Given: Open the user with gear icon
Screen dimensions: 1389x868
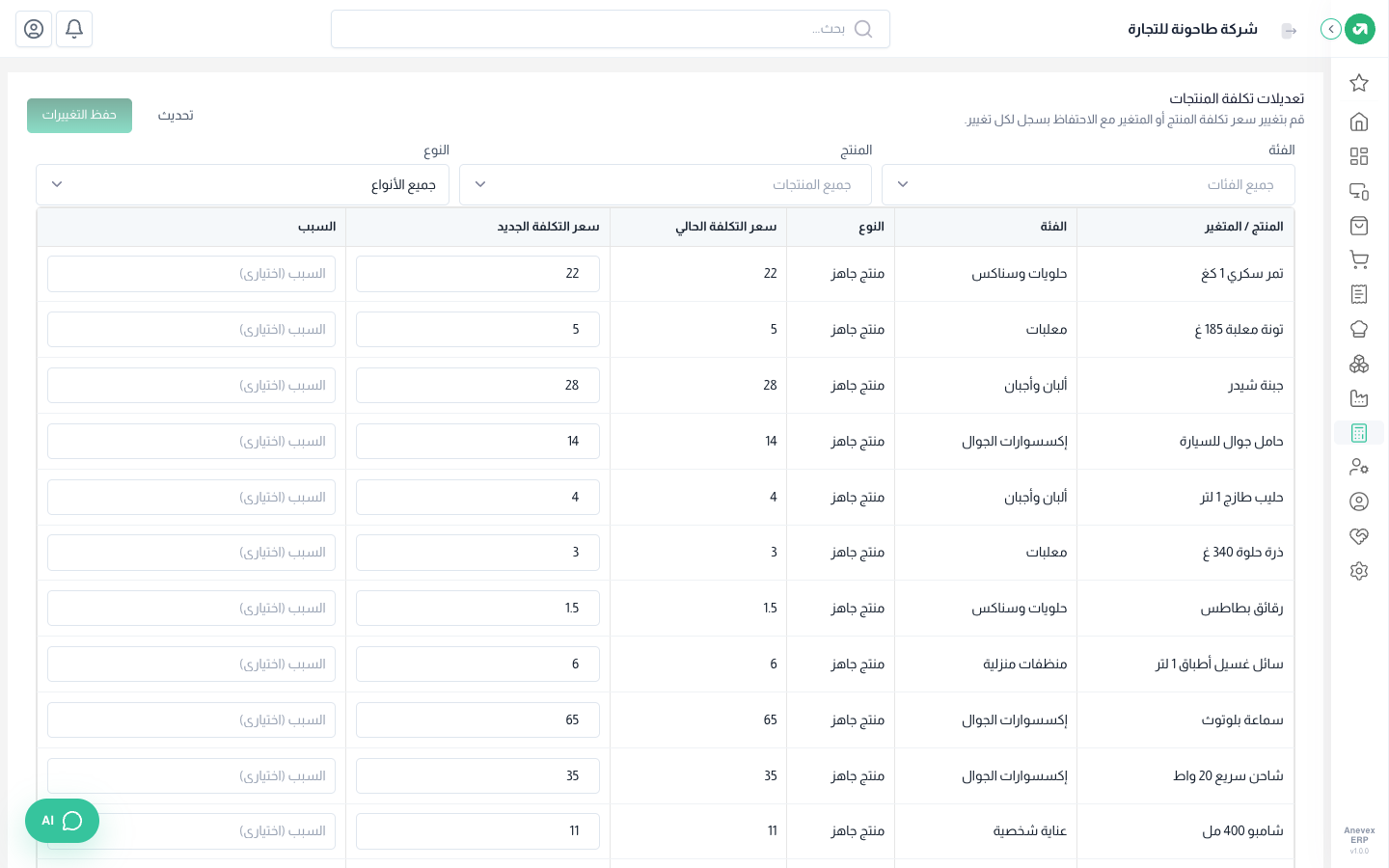Looking at the screenshot, I should (x=1359, y=467).
